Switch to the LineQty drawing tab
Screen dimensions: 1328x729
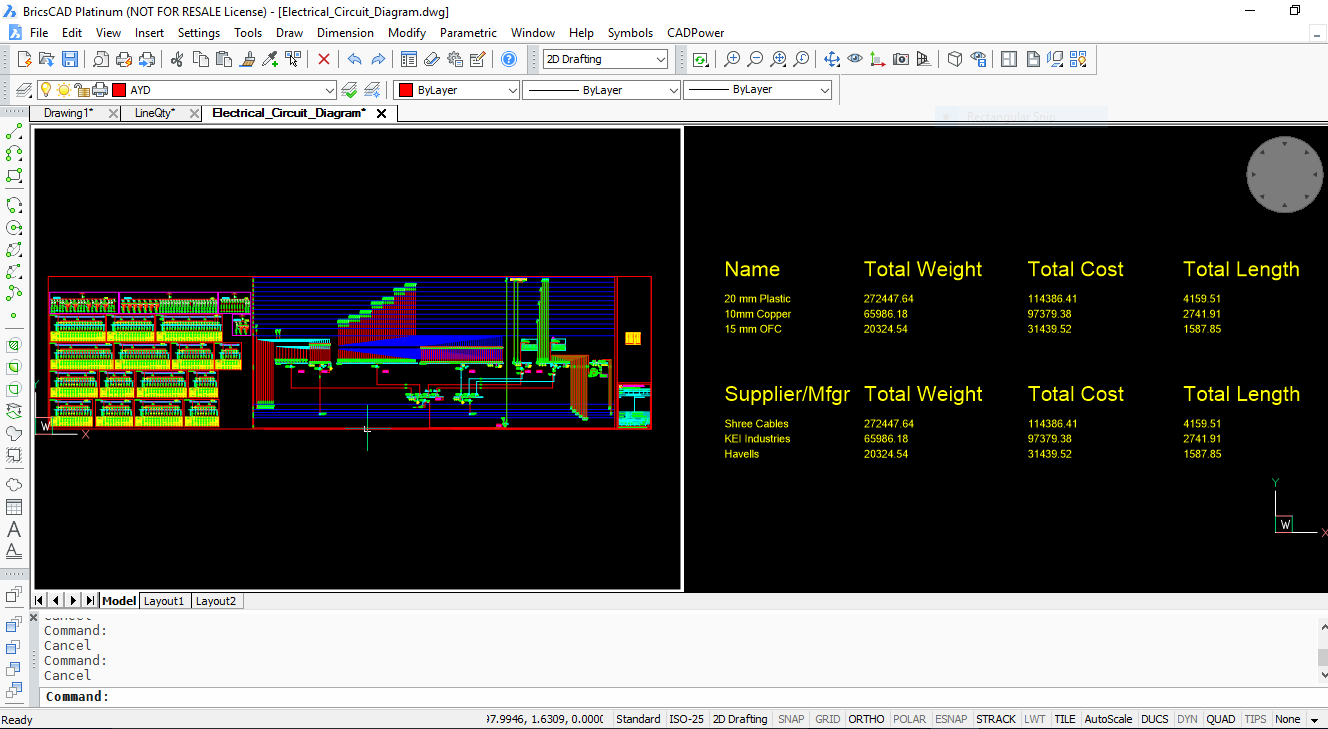(154, 113)
